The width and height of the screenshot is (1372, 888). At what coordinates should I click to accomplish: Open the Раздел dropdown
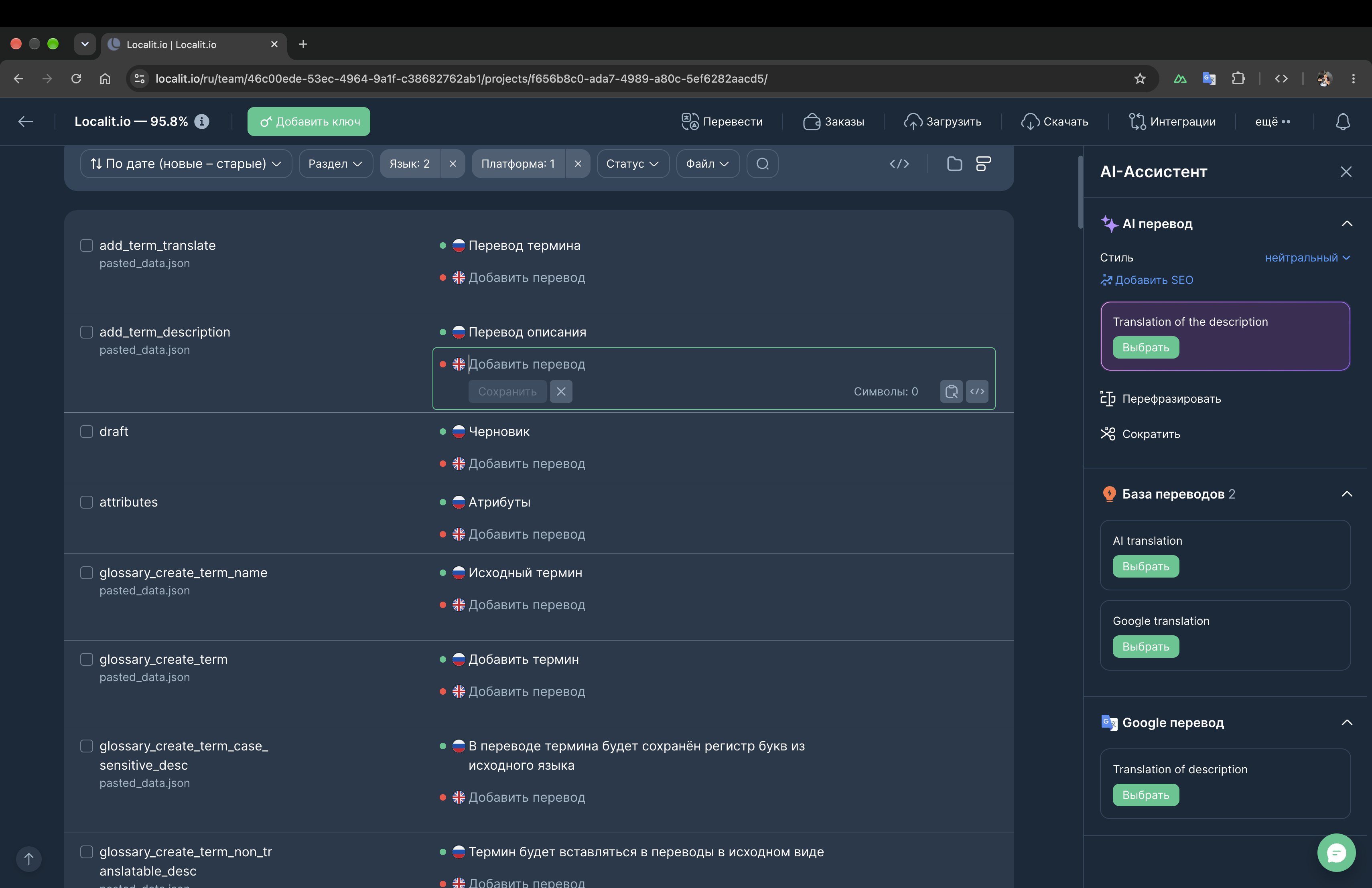[335, 164]
